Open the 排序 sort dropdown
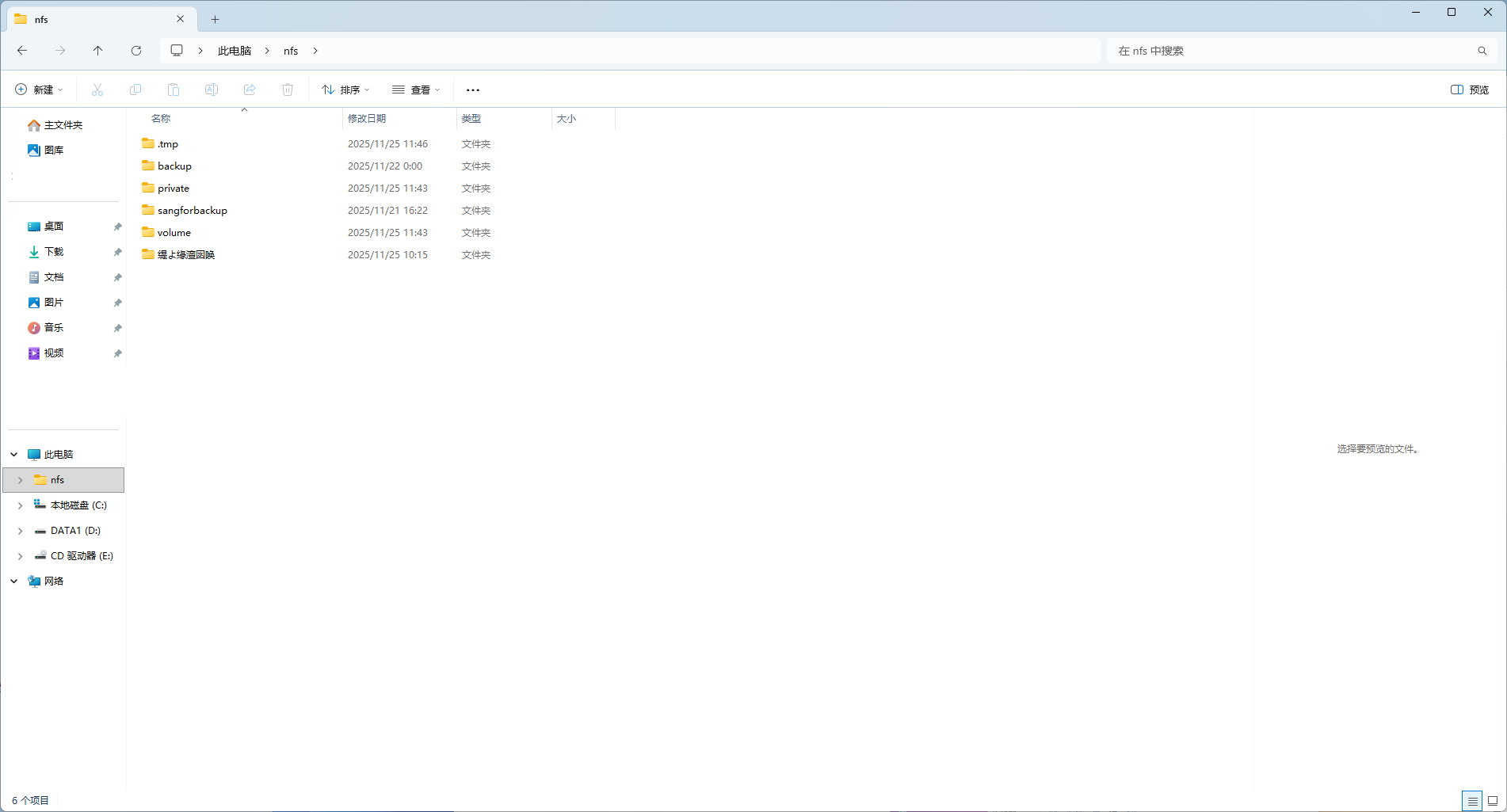This screenshot has width=1507, height=812. (345, 90)
